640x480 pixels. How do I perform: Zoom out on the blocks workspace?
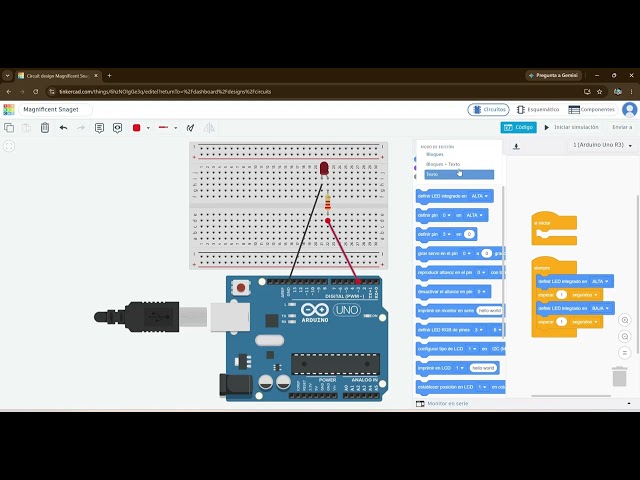pyautogui.click(x=624, y=337)
